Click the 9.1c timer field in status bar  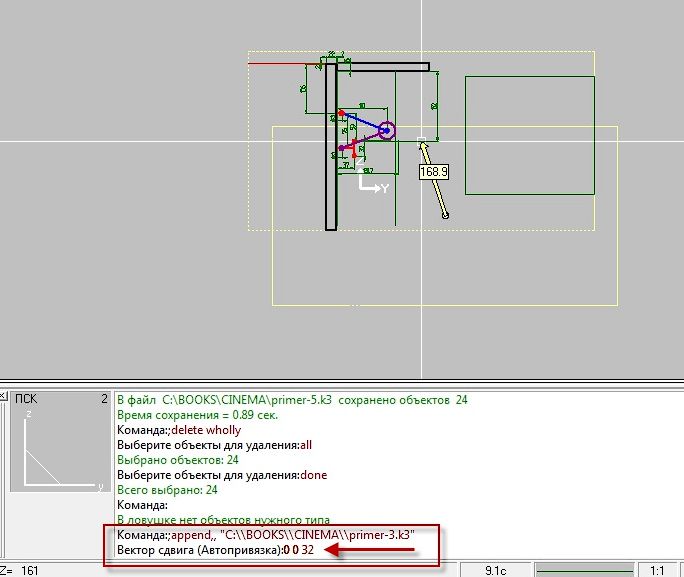(496, 570)
